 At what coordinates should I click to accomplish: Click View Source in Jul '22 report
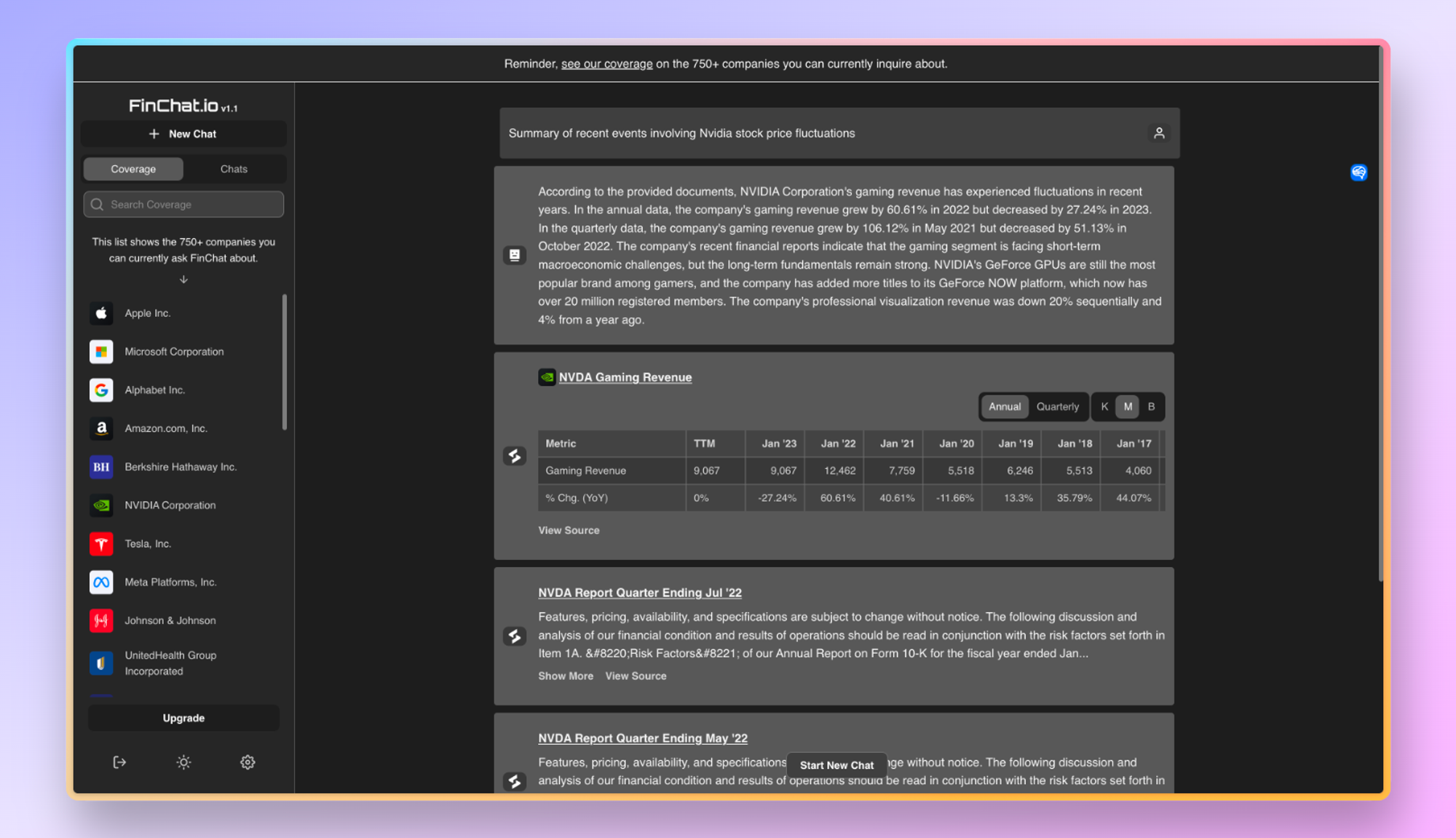[x=636, y=676]
